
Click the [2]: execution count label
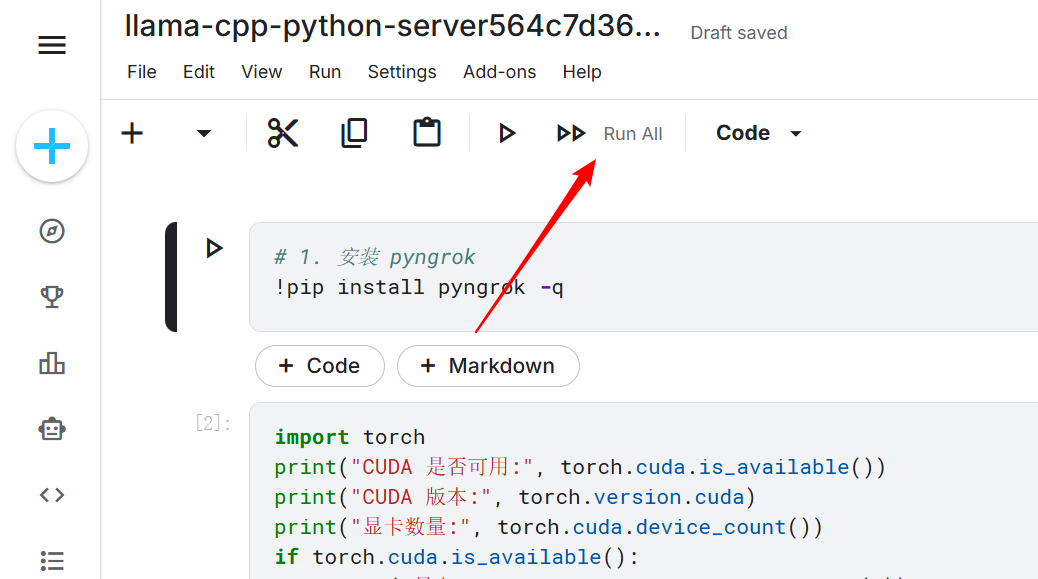(x=212, y=423)
